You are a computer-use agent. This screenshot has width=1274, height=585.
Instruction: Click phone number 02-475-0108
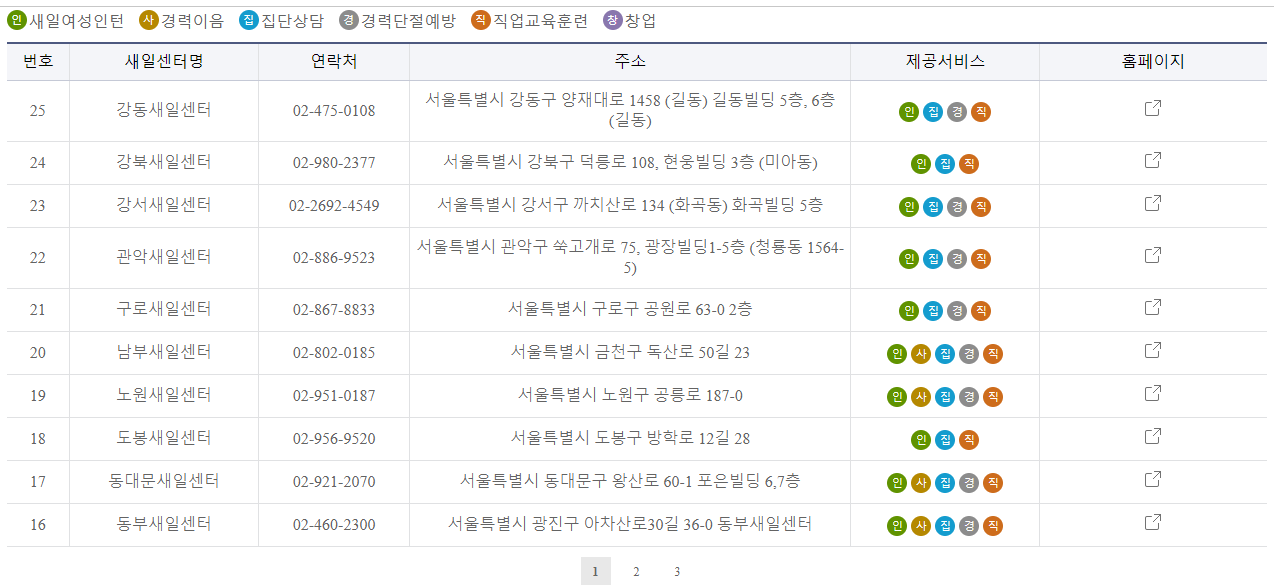[x=334, y=111]
